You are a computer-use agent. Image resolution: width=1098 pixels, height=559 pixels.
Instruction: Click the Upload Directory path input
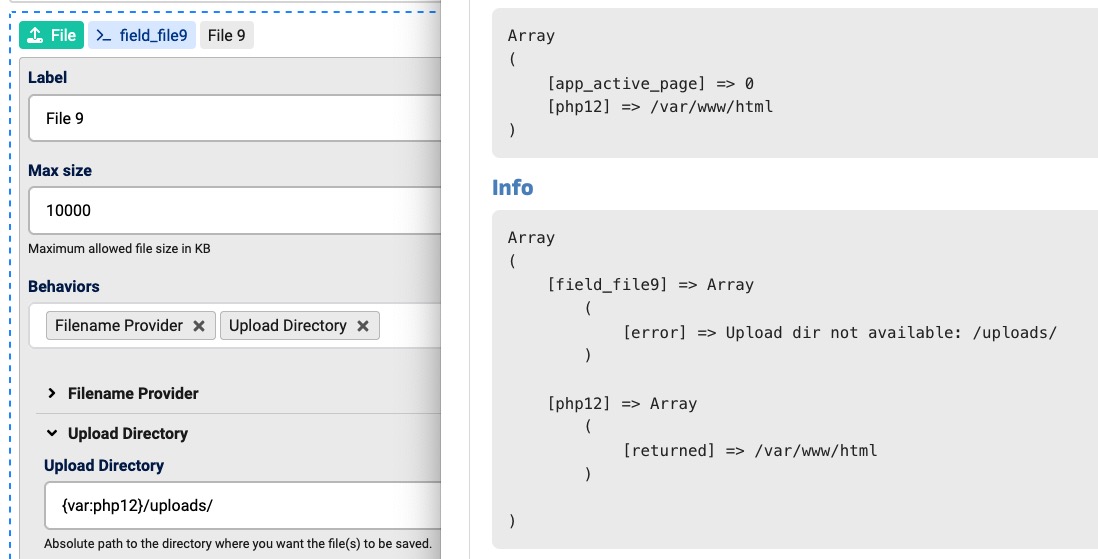[x=240, y=506]
